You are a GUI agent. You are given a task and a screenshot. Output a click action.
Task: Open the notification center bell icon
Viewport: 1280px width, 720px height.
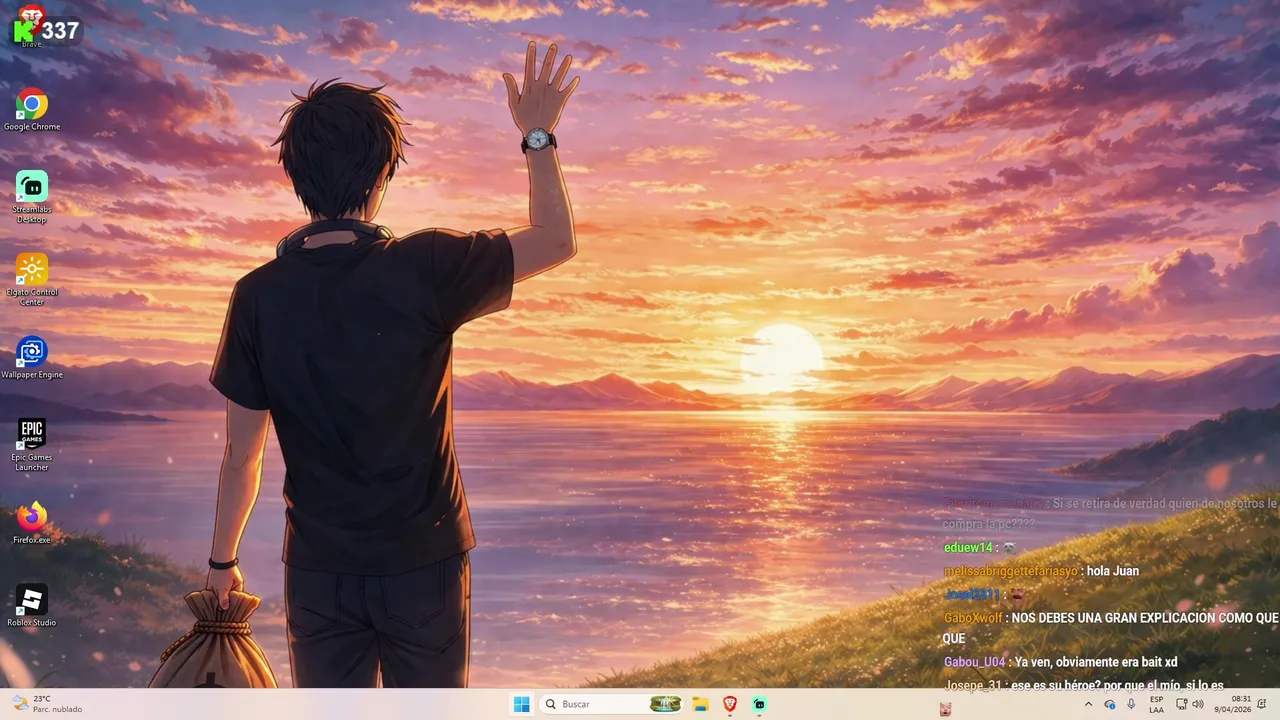tap(1262, 704)
